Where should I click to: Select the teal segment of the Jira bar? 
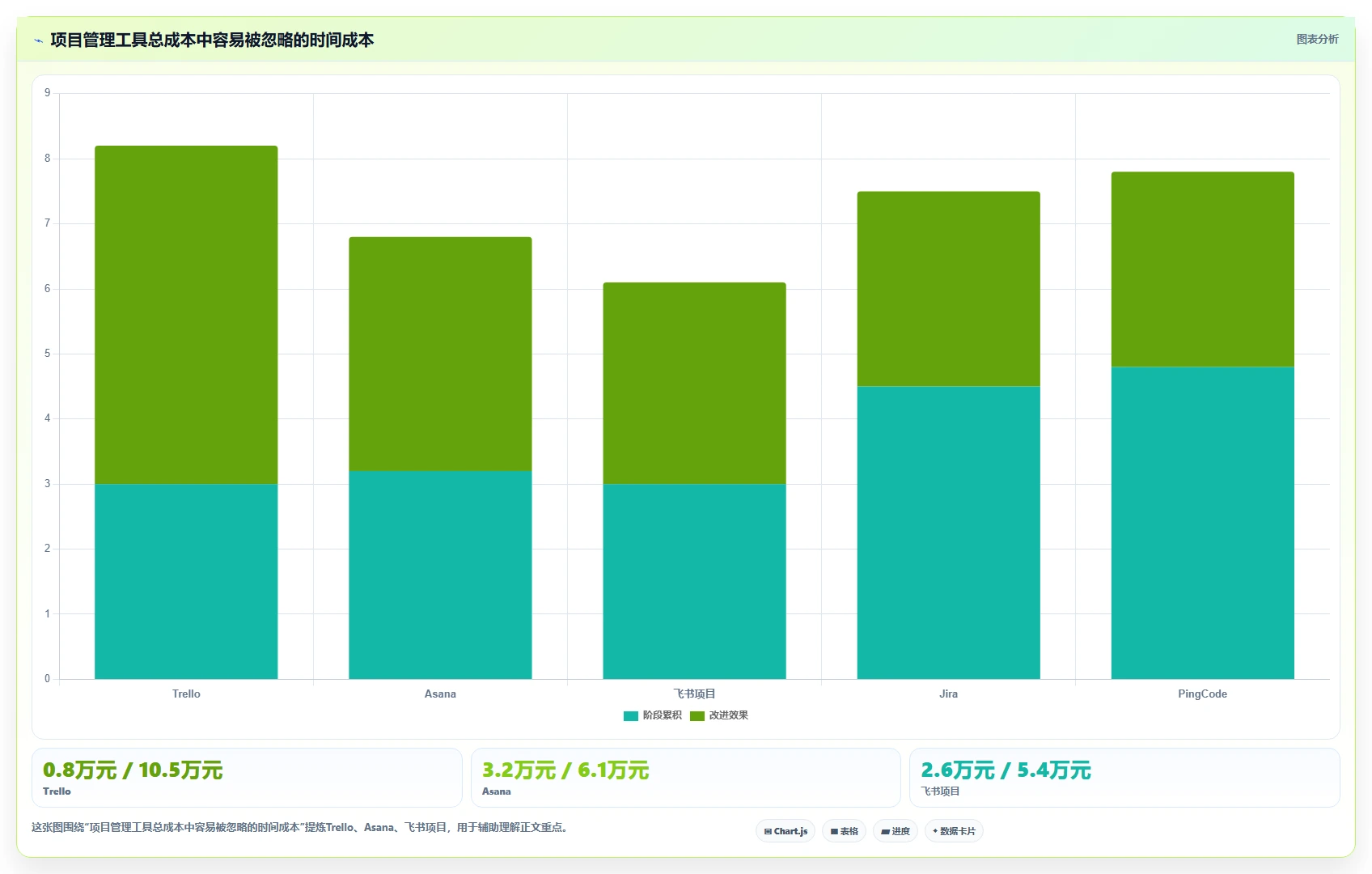pos(948,532)
